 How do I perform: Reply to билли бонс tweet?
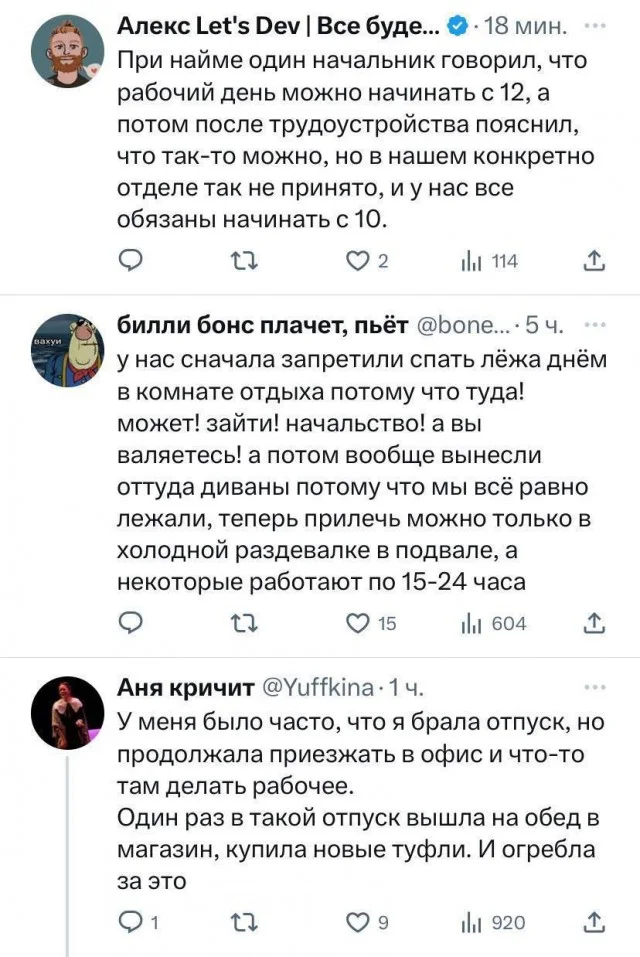coord(133,623)
